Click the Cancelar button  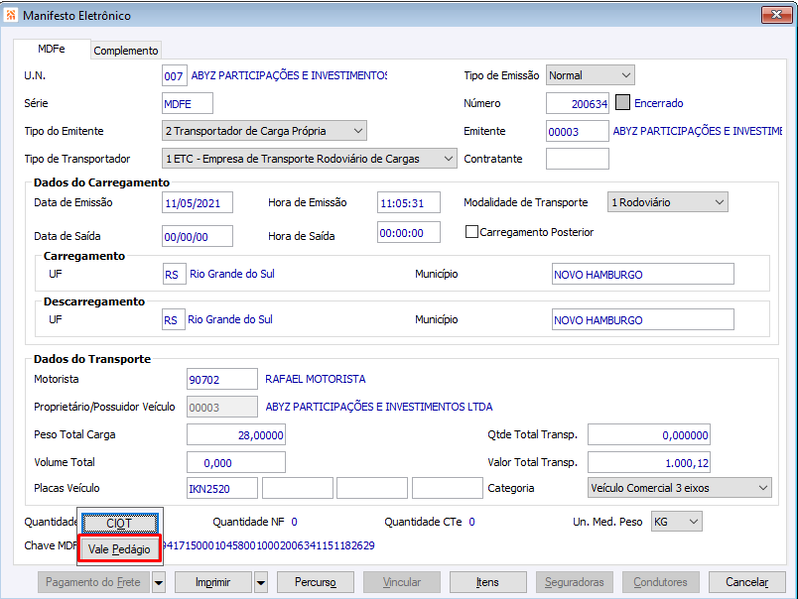pos(747,582)
